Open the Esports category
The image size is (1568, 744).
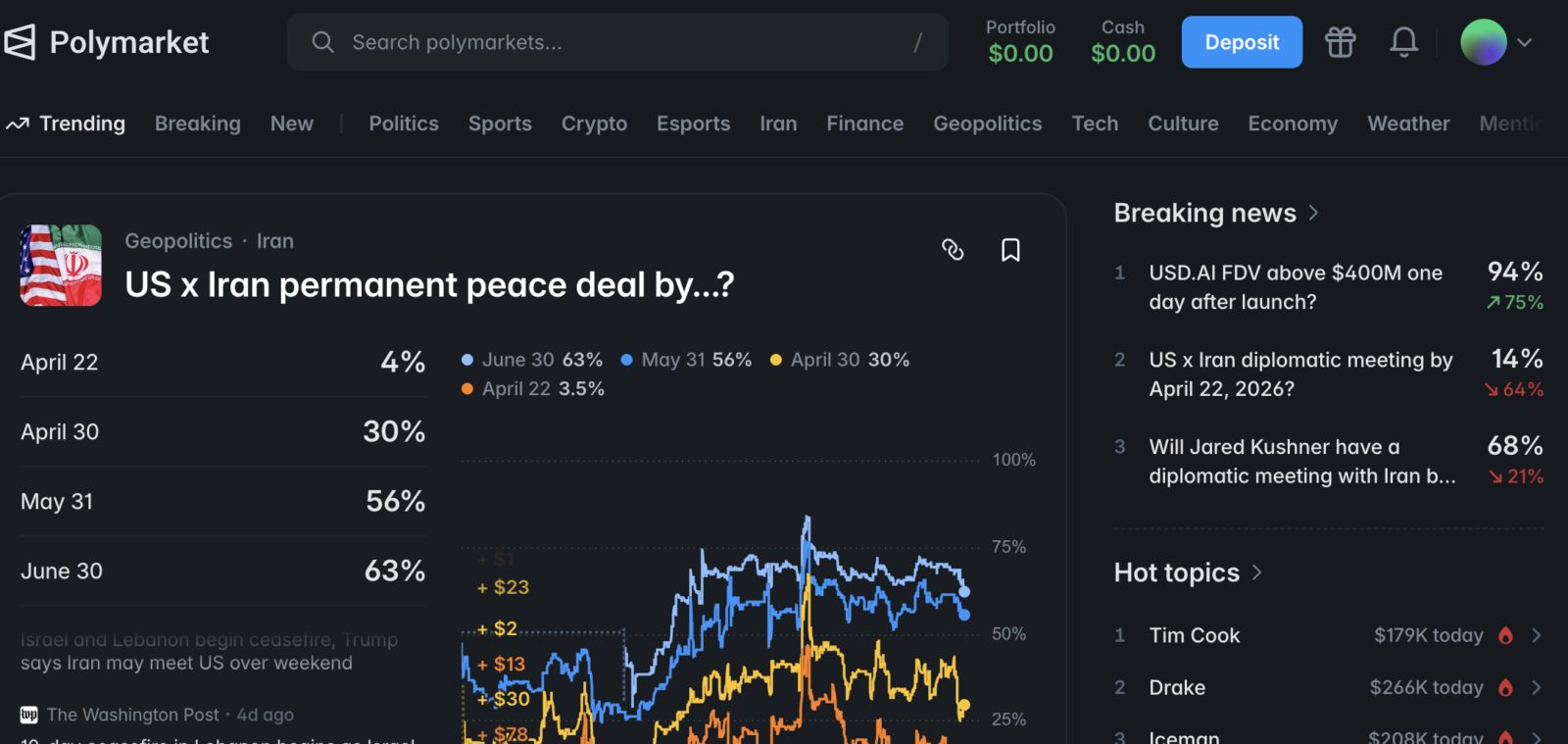[x=694, y=124]
